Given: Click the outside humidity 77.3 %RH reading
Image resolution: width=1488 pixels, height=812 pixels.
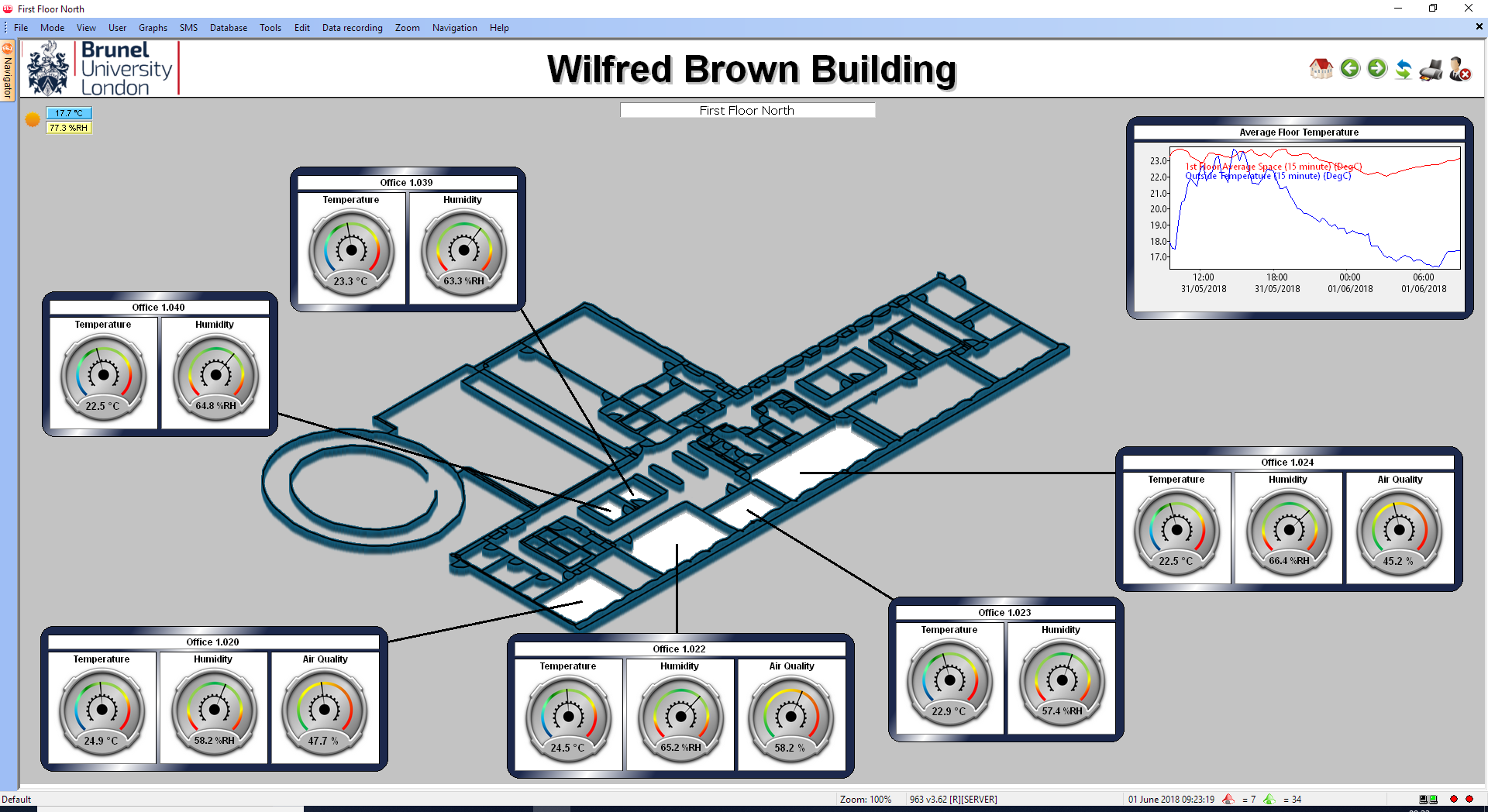Looking at the screenshot, I should 69,128.
